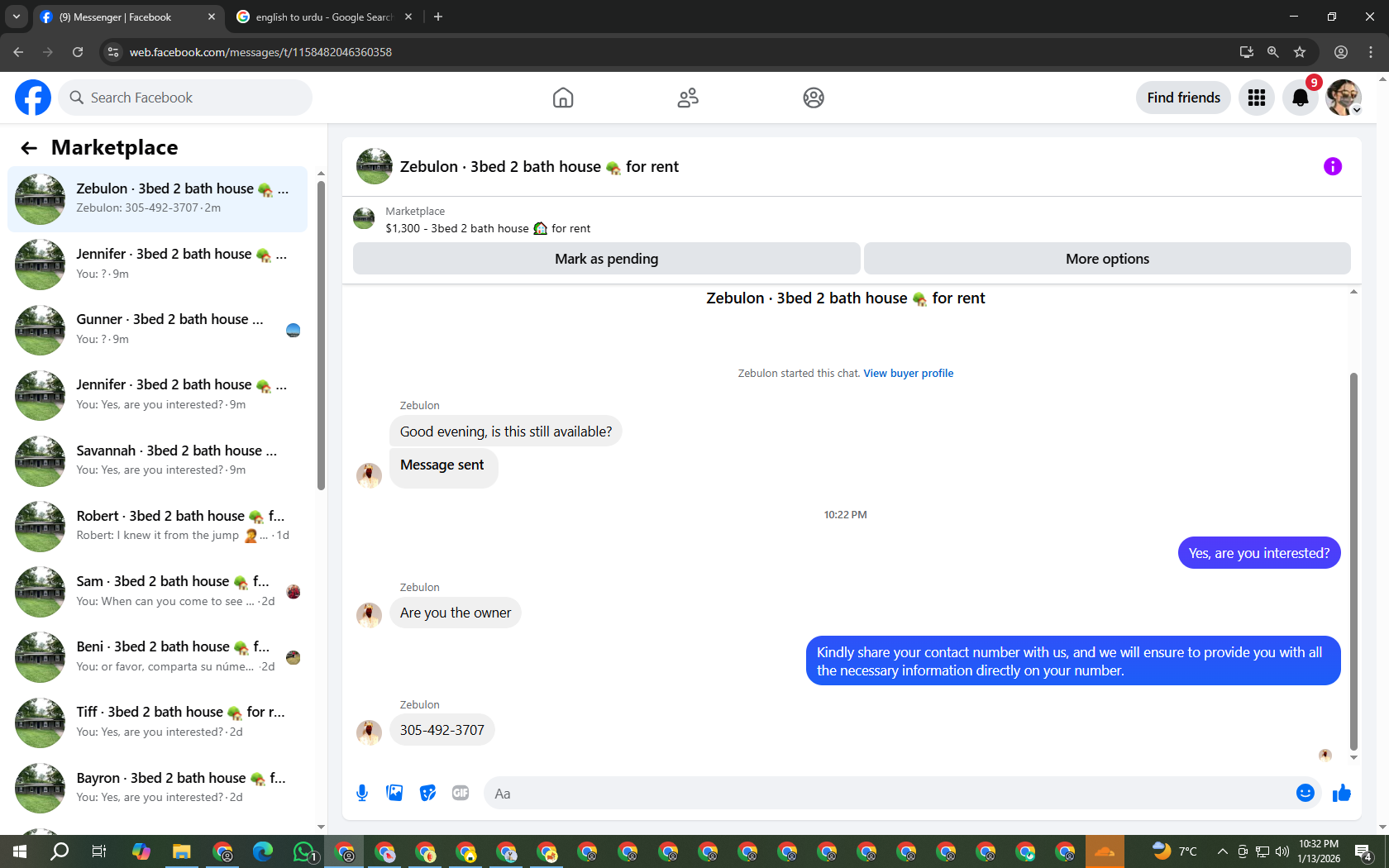Click Mark as pending button

click(x=606, y=259)
